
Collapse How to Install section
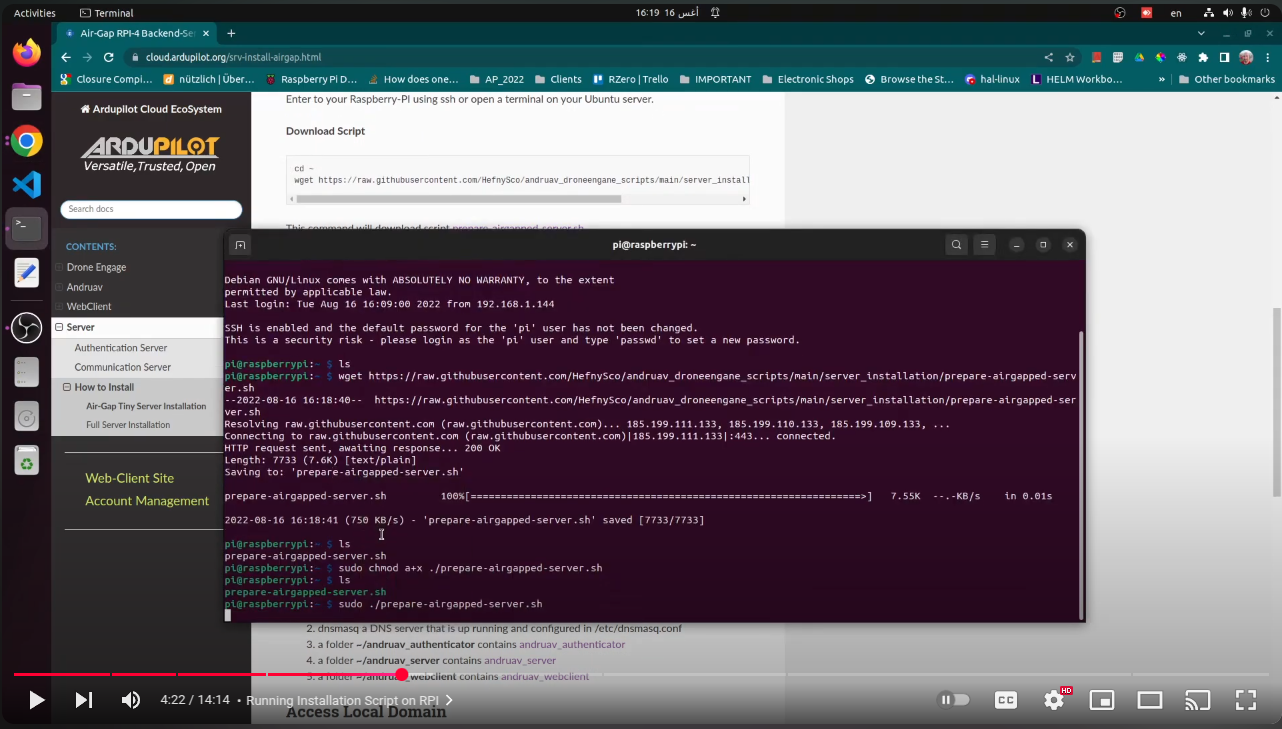67,387
